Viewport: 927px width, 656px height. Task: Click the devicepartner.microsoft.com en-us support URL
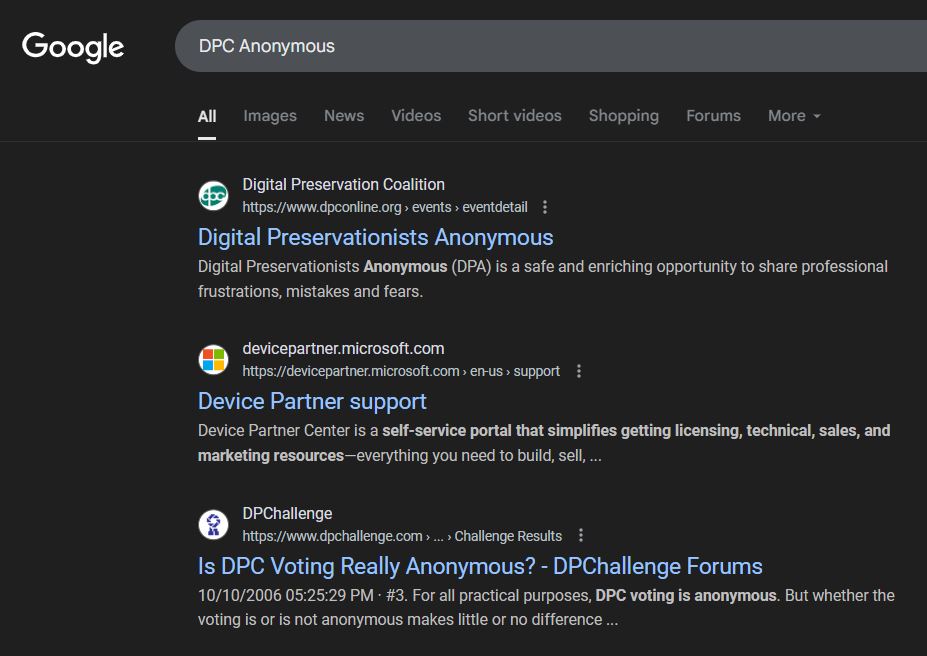401,371
